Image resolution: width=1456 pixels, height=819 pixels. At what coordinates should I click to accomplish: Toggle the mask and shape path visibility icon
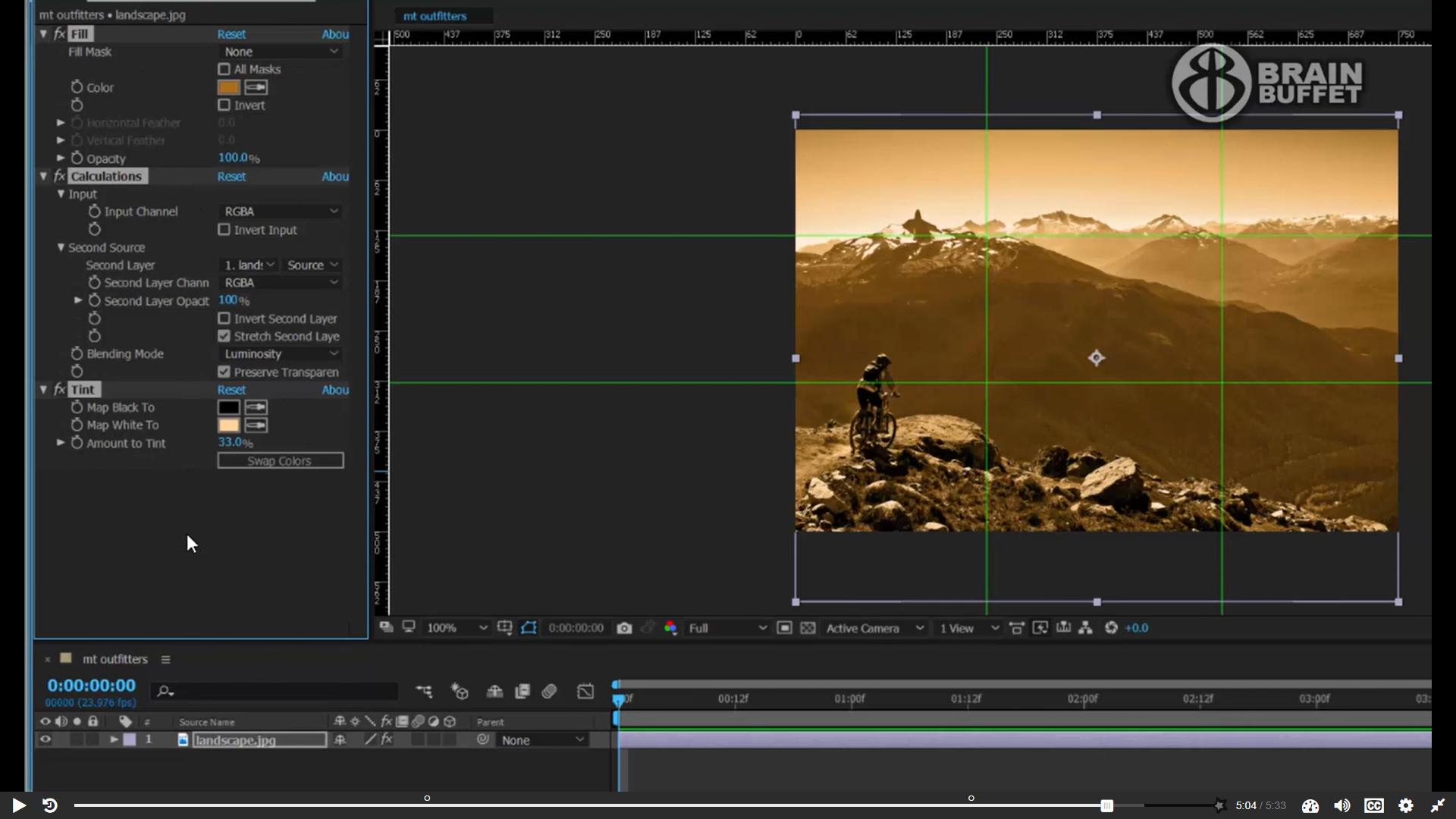[x=529, y=628]
